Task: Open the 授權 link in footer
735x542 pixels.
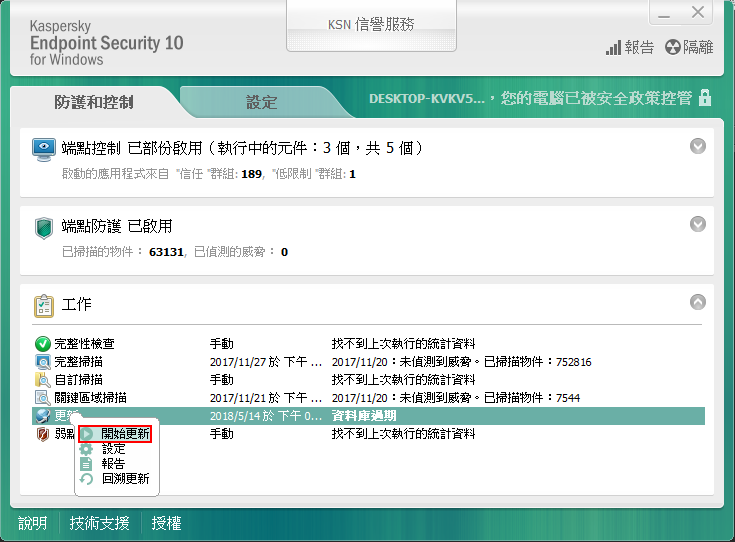Action: pos(166,523)
